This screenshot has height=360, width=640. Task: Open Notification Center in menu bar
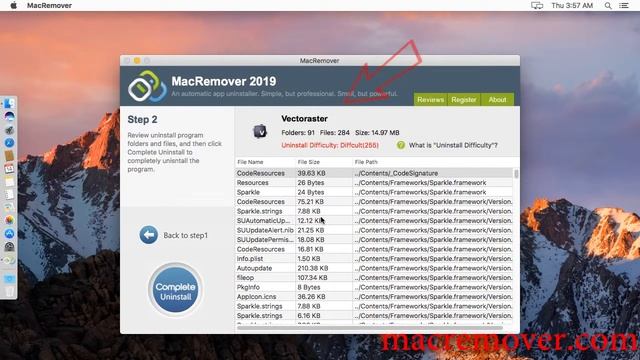[x=624, y=5]
